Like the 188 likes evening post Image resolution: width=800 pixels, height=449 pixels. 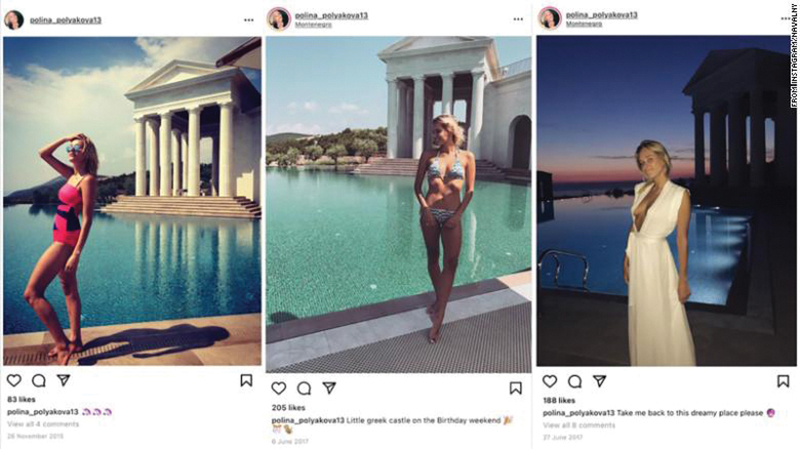(549, 381)
